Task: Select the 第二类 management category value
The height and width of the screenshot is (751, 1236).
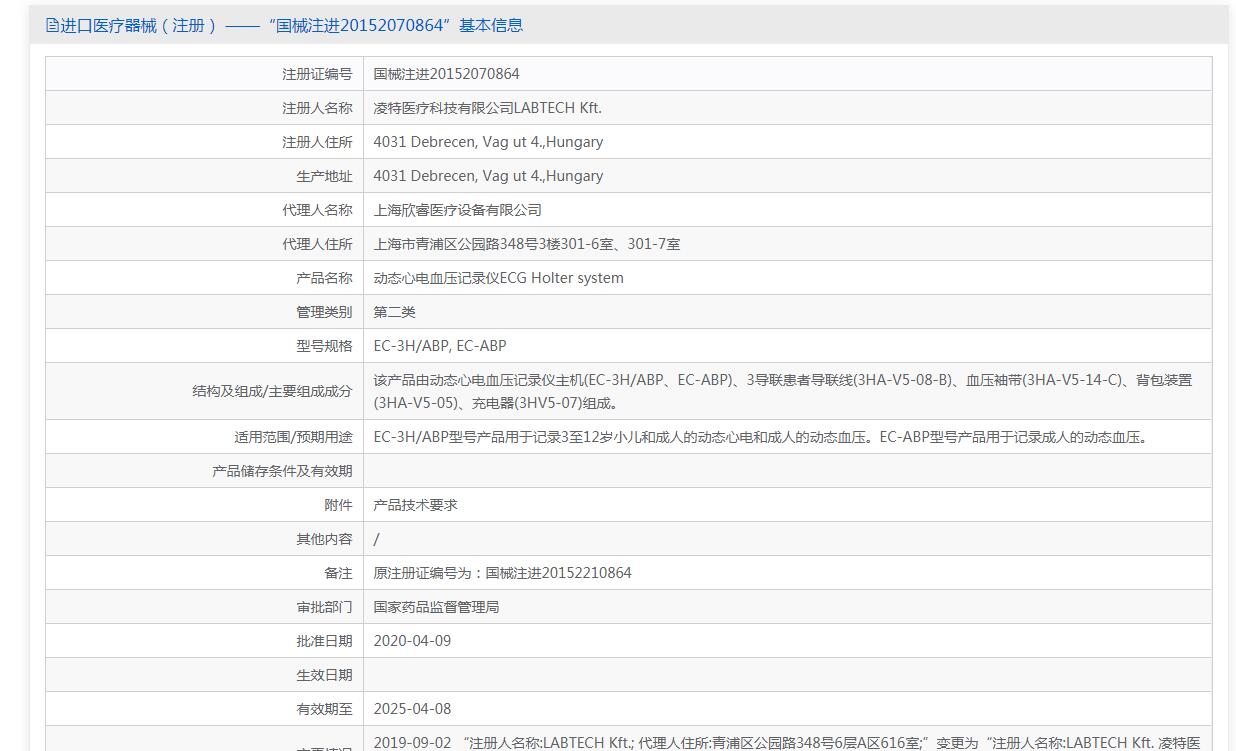Action: click(394, 312)
